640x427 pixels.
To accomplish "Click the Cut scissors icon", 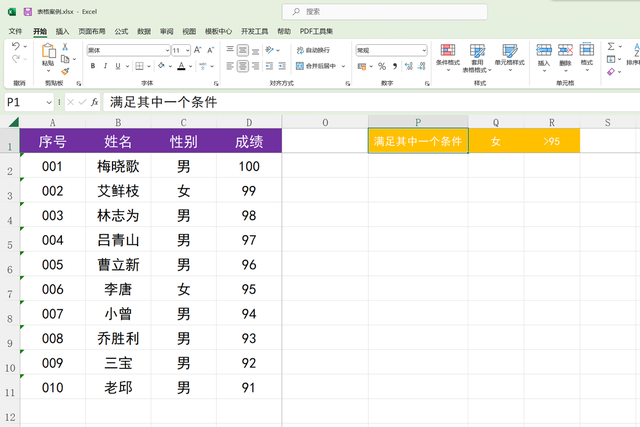I will tap(66, 47).
